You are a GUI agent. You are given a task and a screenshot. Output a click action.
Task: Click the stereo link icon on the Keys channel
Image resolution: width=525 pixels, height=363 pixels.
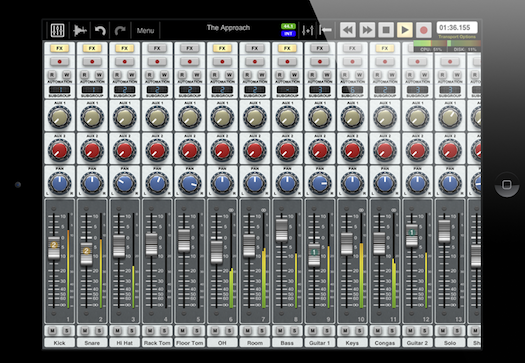[x=361, y=210]
